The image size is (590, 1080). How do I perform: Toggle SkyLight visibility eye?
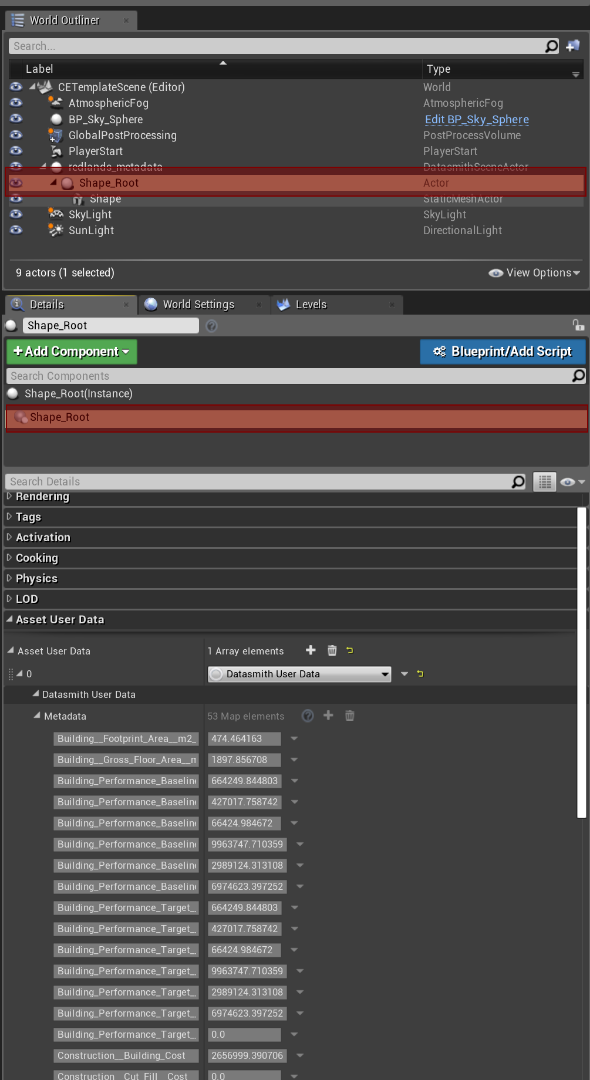[x=17, y=214]
